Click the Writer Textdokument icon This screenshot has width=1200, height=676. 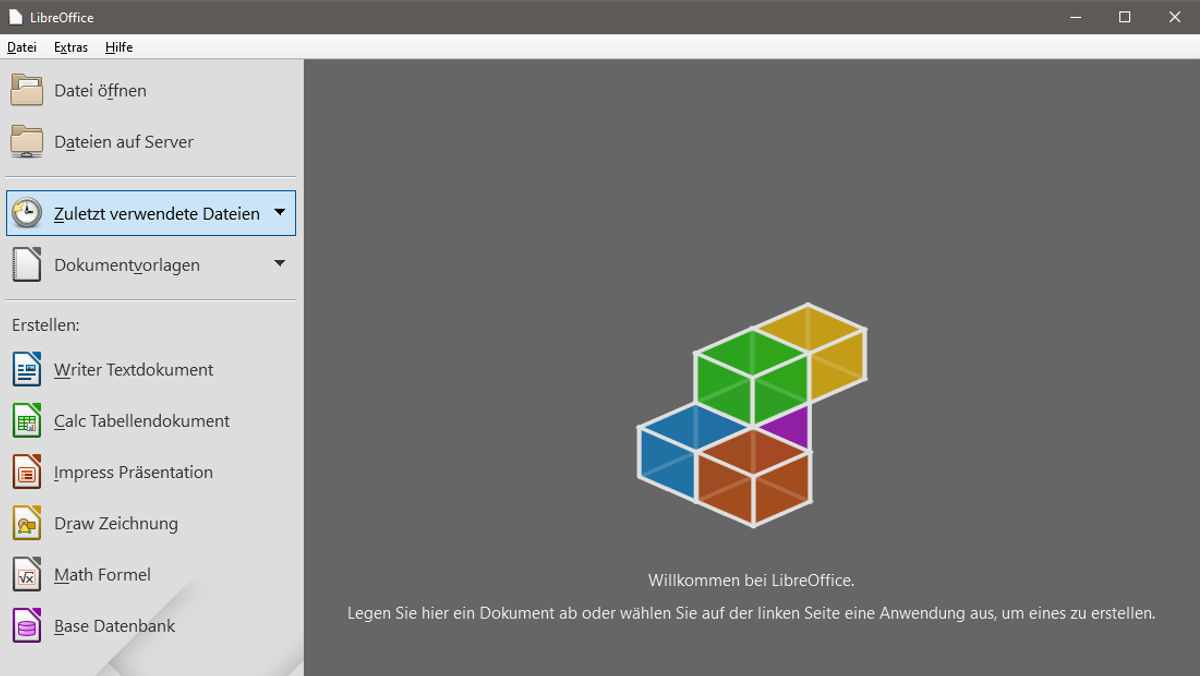pyautogui.click(x=27, y=369)
